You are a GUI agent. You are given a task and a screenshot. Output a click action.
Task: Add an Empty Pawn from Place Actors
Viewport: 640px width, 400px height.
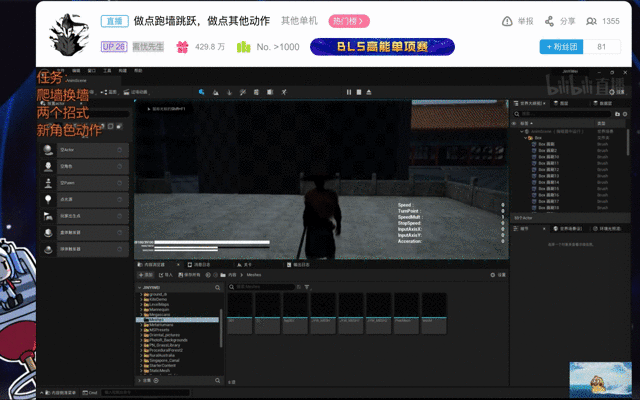(x=85, y=183)
